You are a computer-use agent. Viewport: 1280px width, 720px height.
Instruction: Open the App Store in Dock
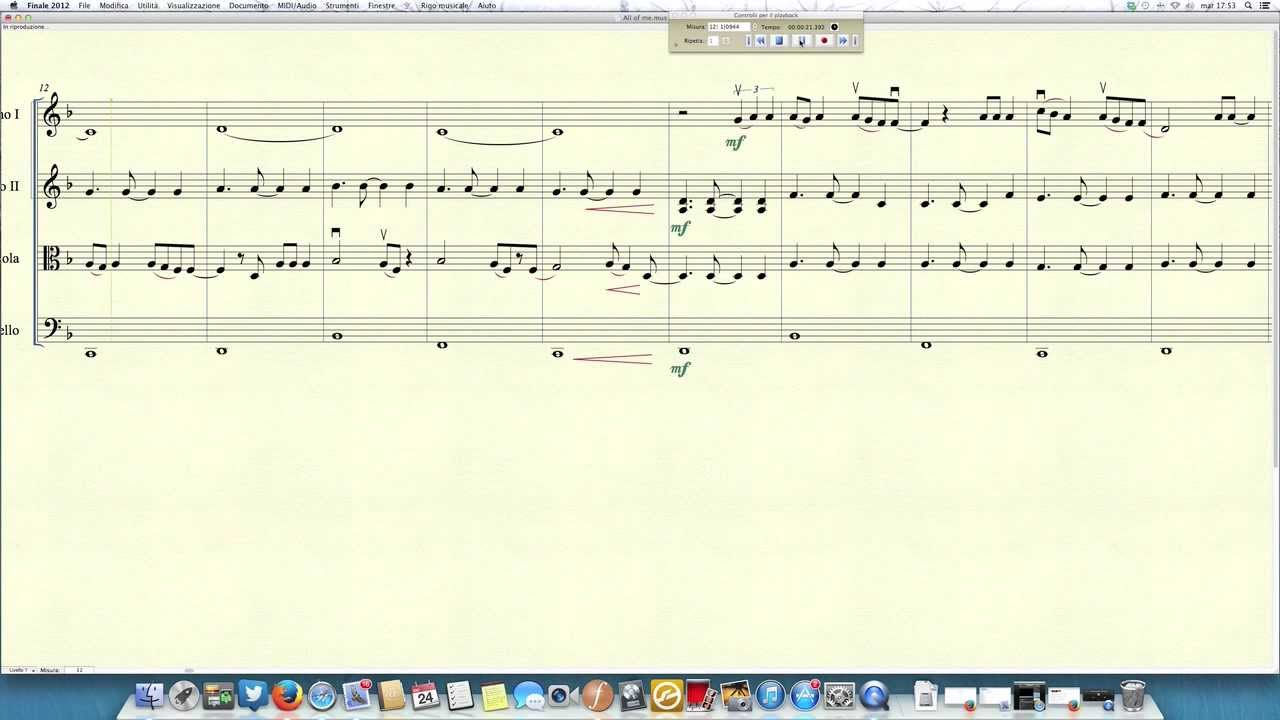coord(805,695)
